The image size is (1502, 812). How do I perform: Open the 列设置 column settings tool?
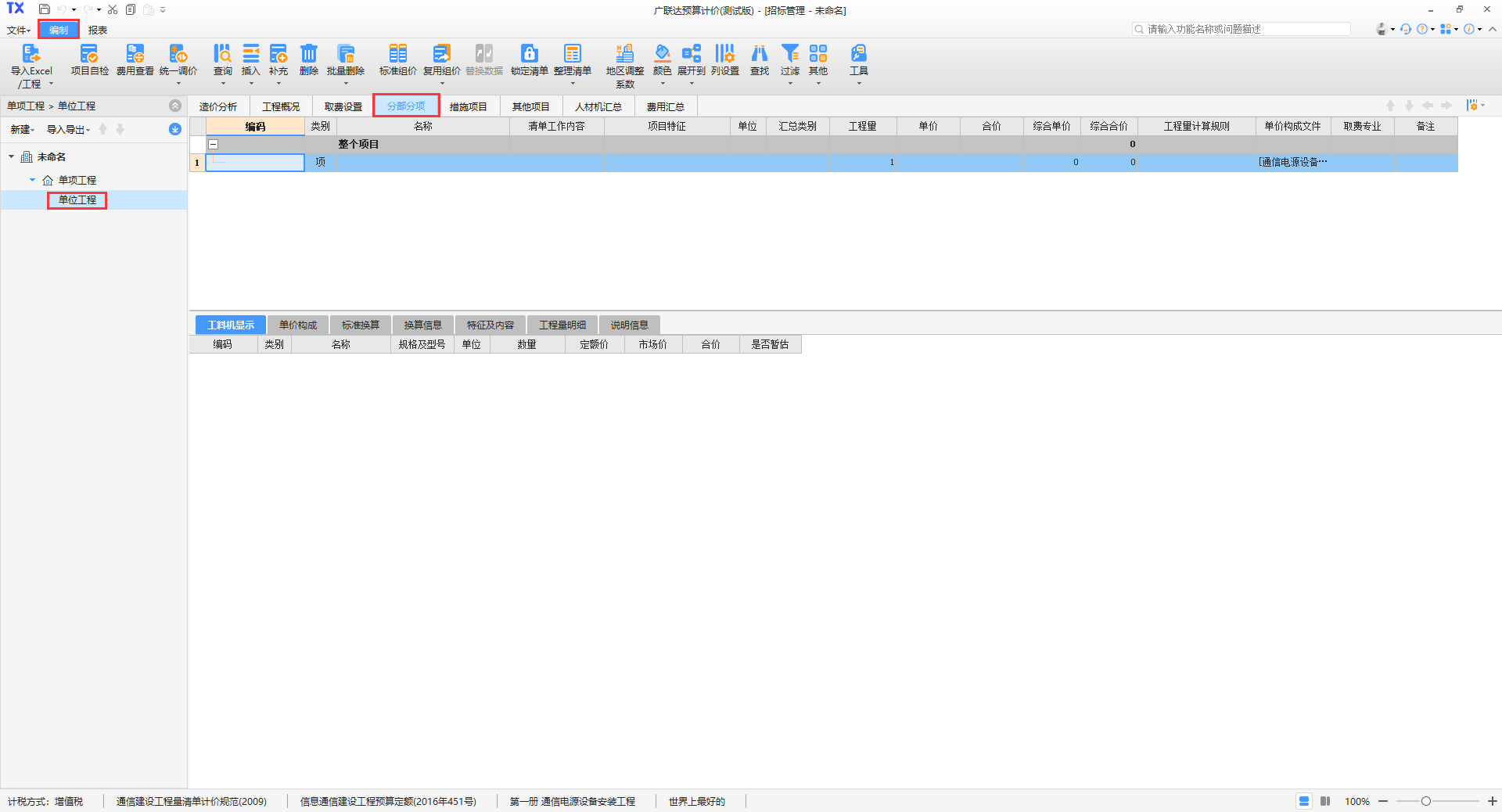point(724,55)
